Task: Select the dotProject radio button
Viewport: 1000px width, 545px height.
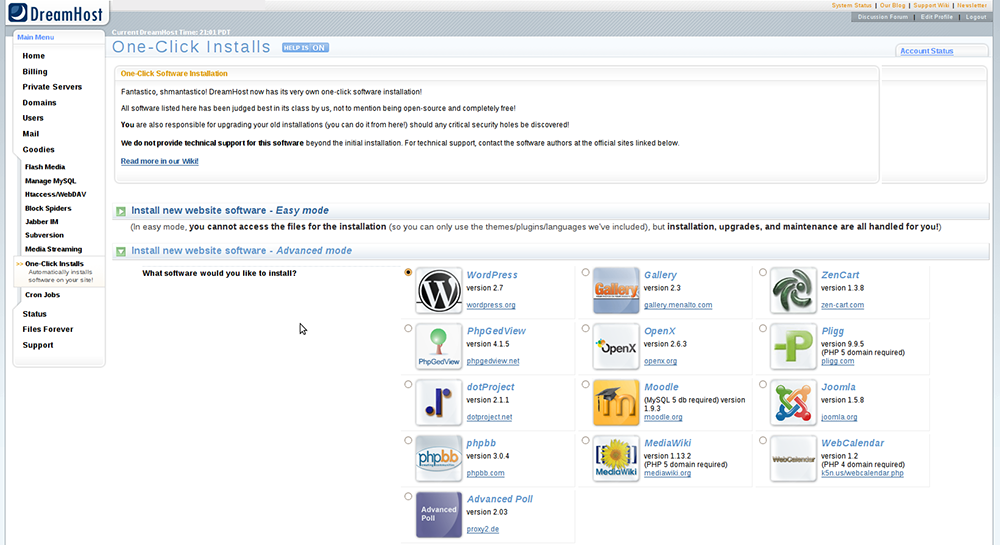Action: tap(408, 384)
